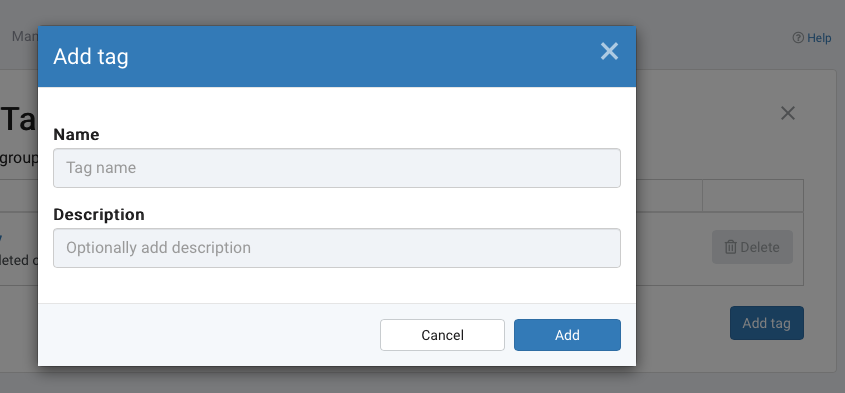Click the empty table header cell beside dialog

752,196
